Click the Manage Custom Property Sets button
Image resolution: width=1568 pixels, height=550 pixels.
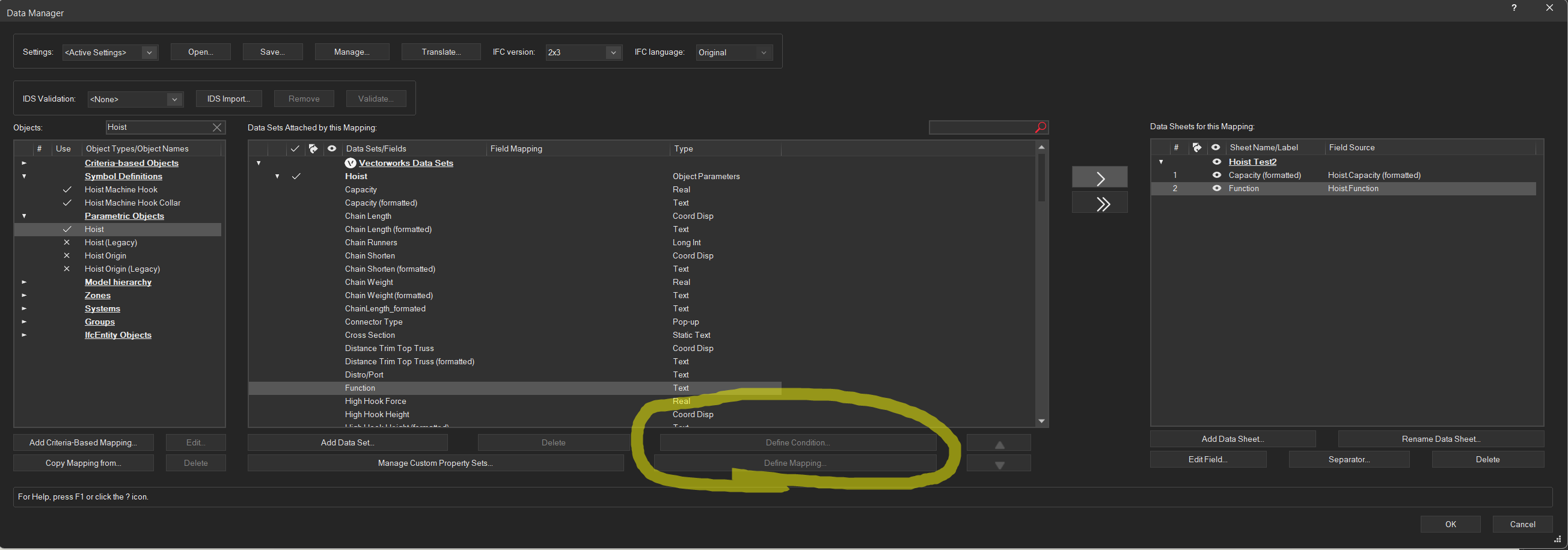click(x=435, y=463)
